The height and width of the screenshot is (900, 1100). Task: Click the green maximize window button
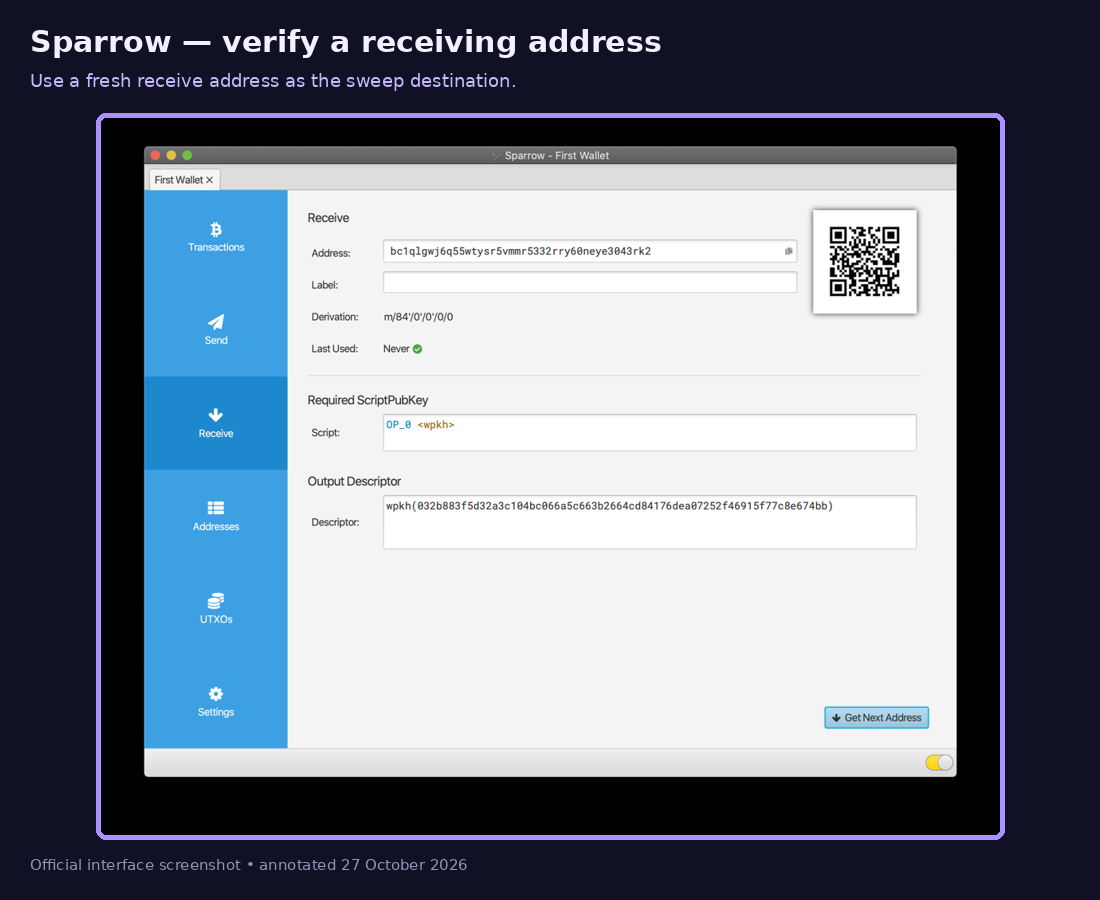[x=187, y=155]
